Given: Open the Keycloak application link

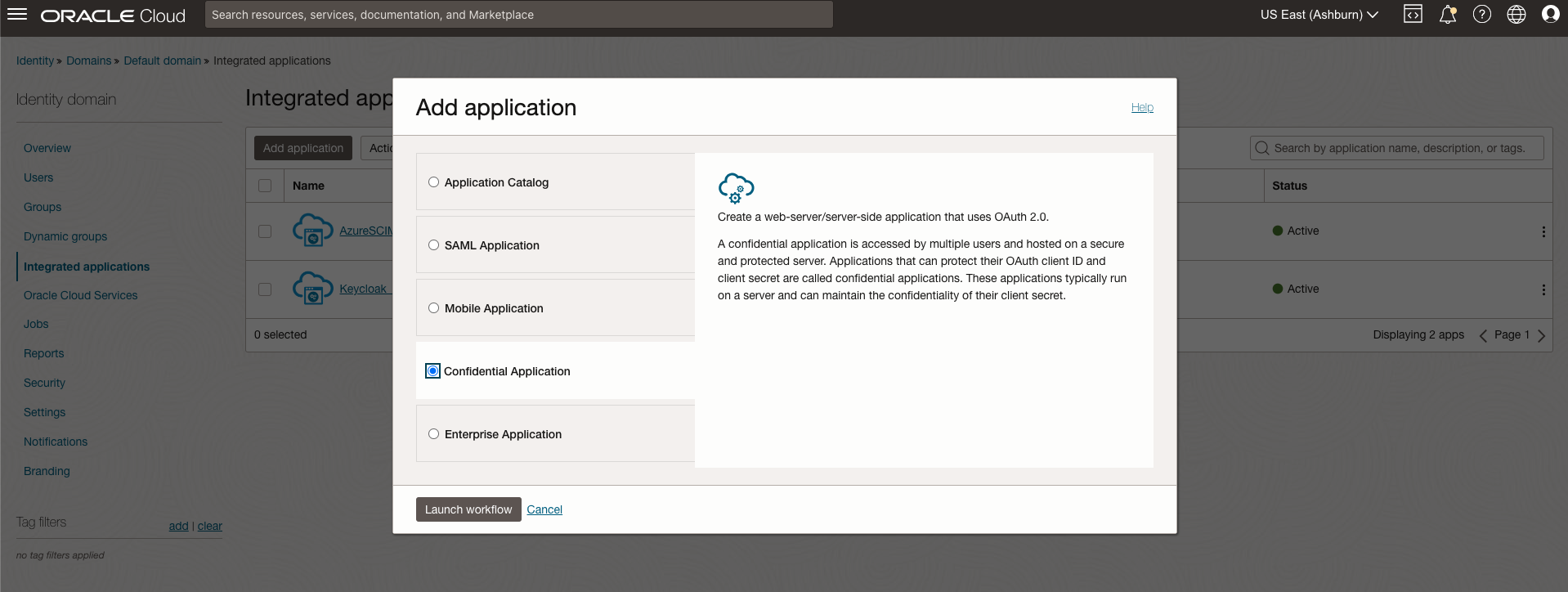Looking at the screenshot, I should pos(365,289).
